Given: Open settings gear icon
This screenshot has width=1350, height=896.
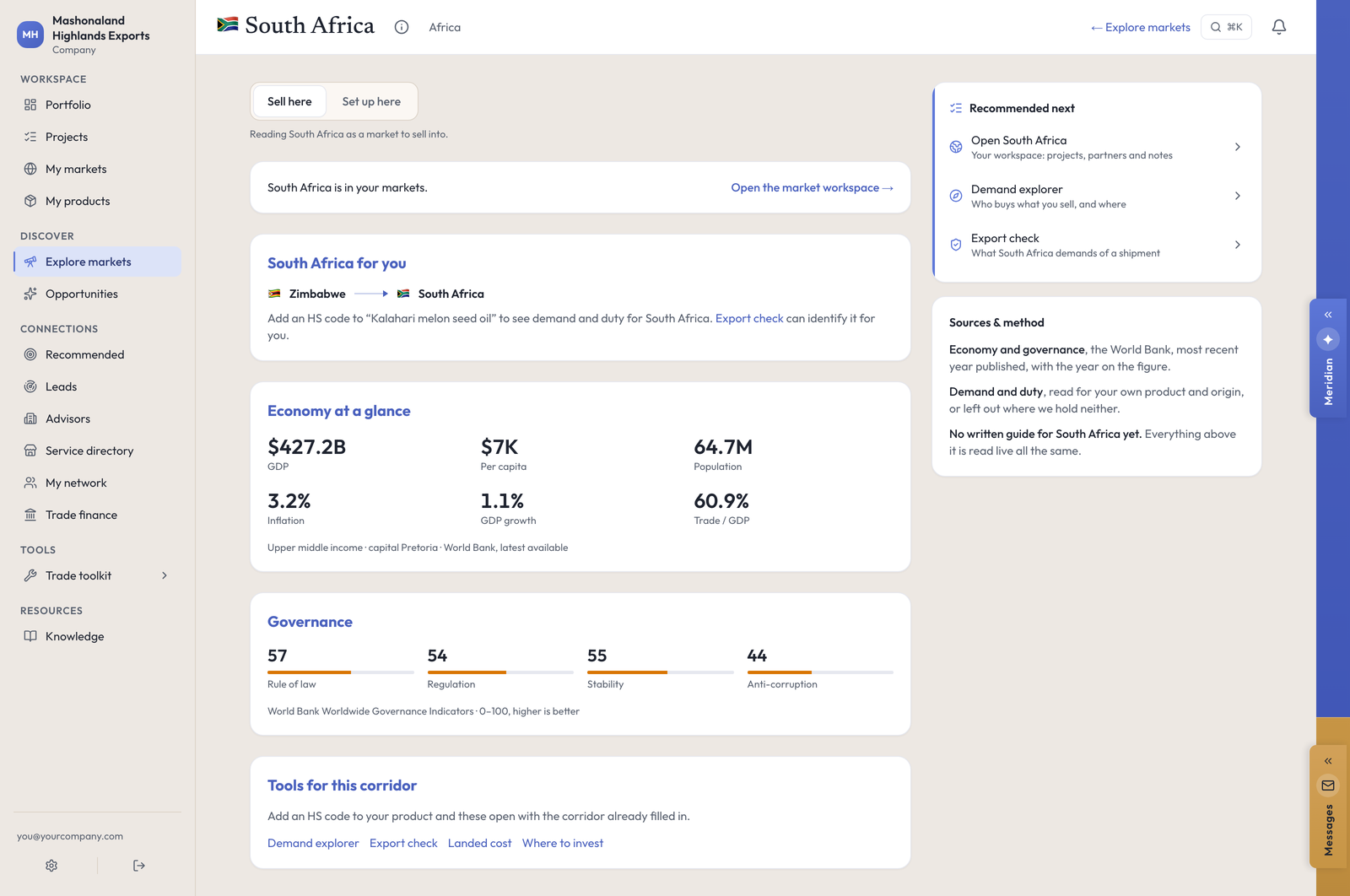Looking at the screenshot, I should coord(51,866).
